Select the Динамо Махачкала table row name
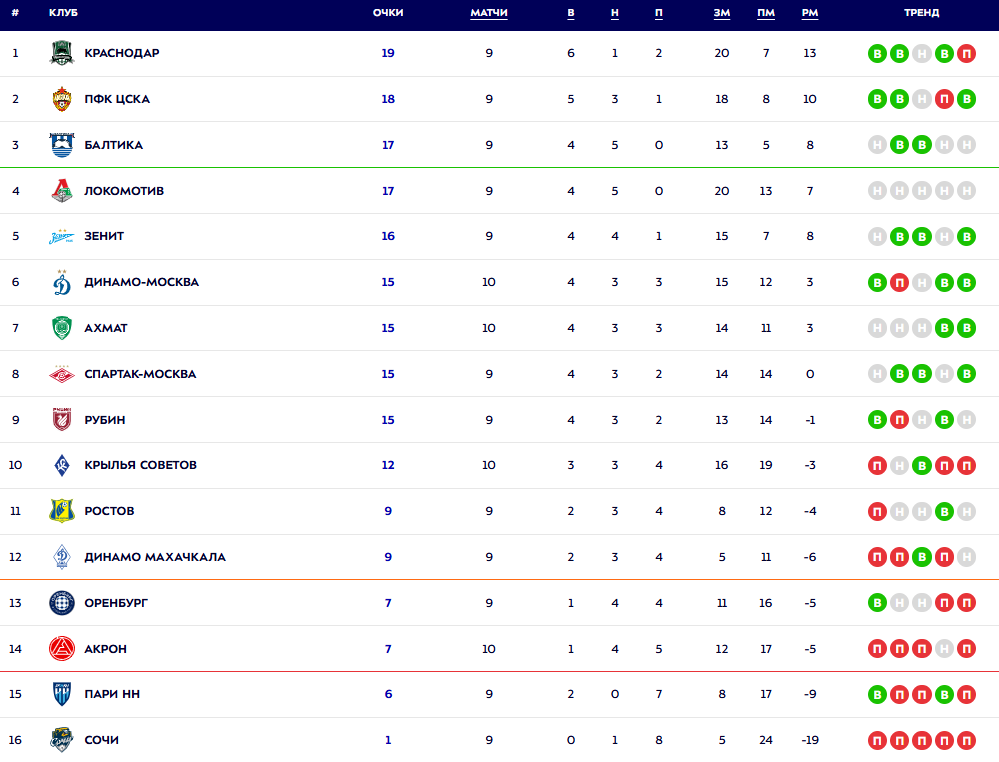This screenshot has width=999, height=762. pos(155,557)
